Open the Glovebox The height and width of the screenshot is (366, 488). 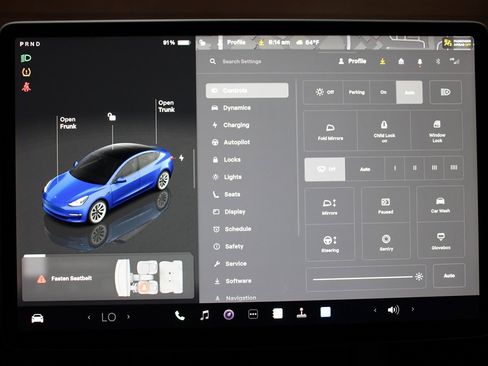441,241
